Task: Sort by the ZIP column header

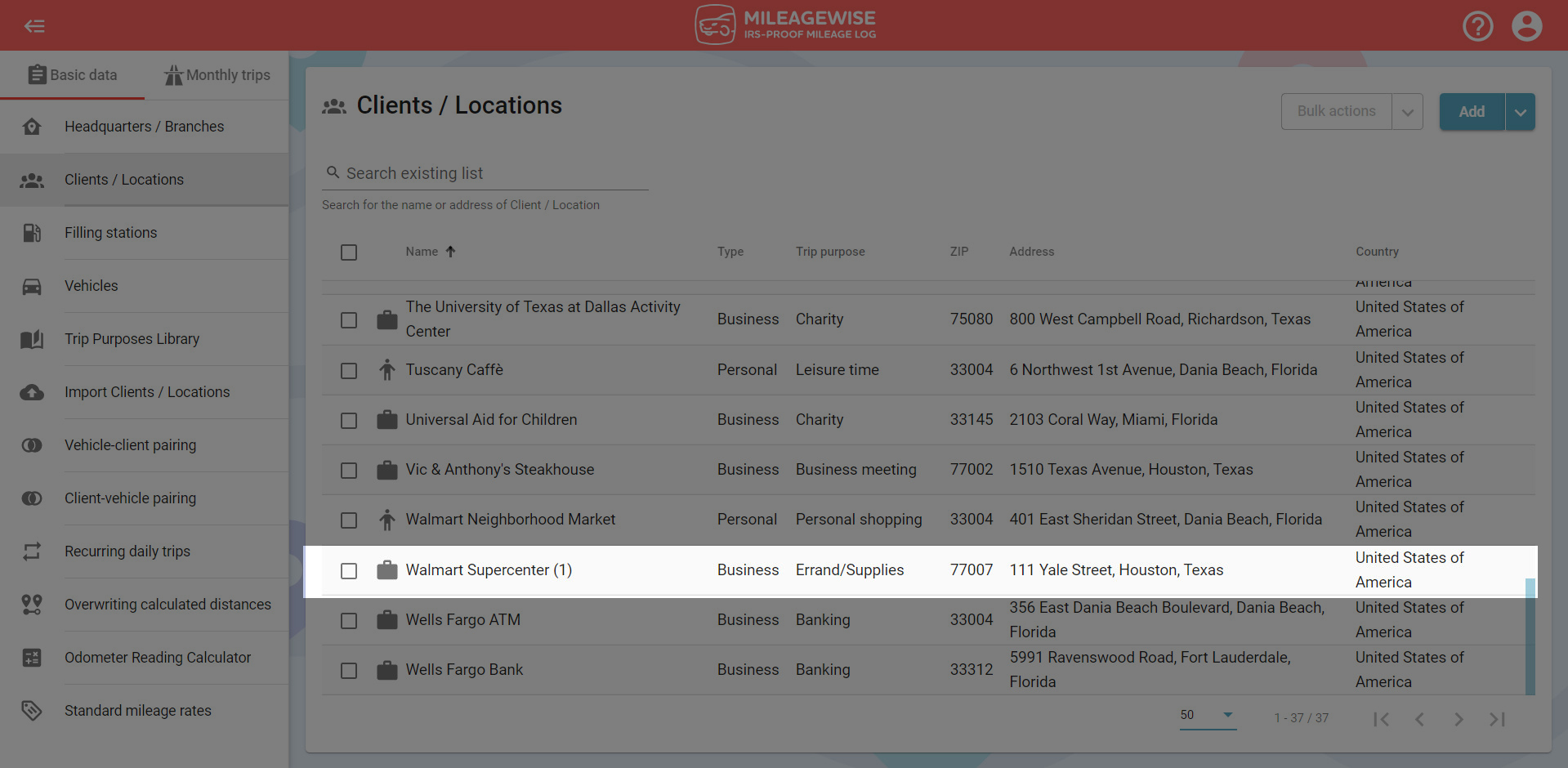Action: pos(959,252)
